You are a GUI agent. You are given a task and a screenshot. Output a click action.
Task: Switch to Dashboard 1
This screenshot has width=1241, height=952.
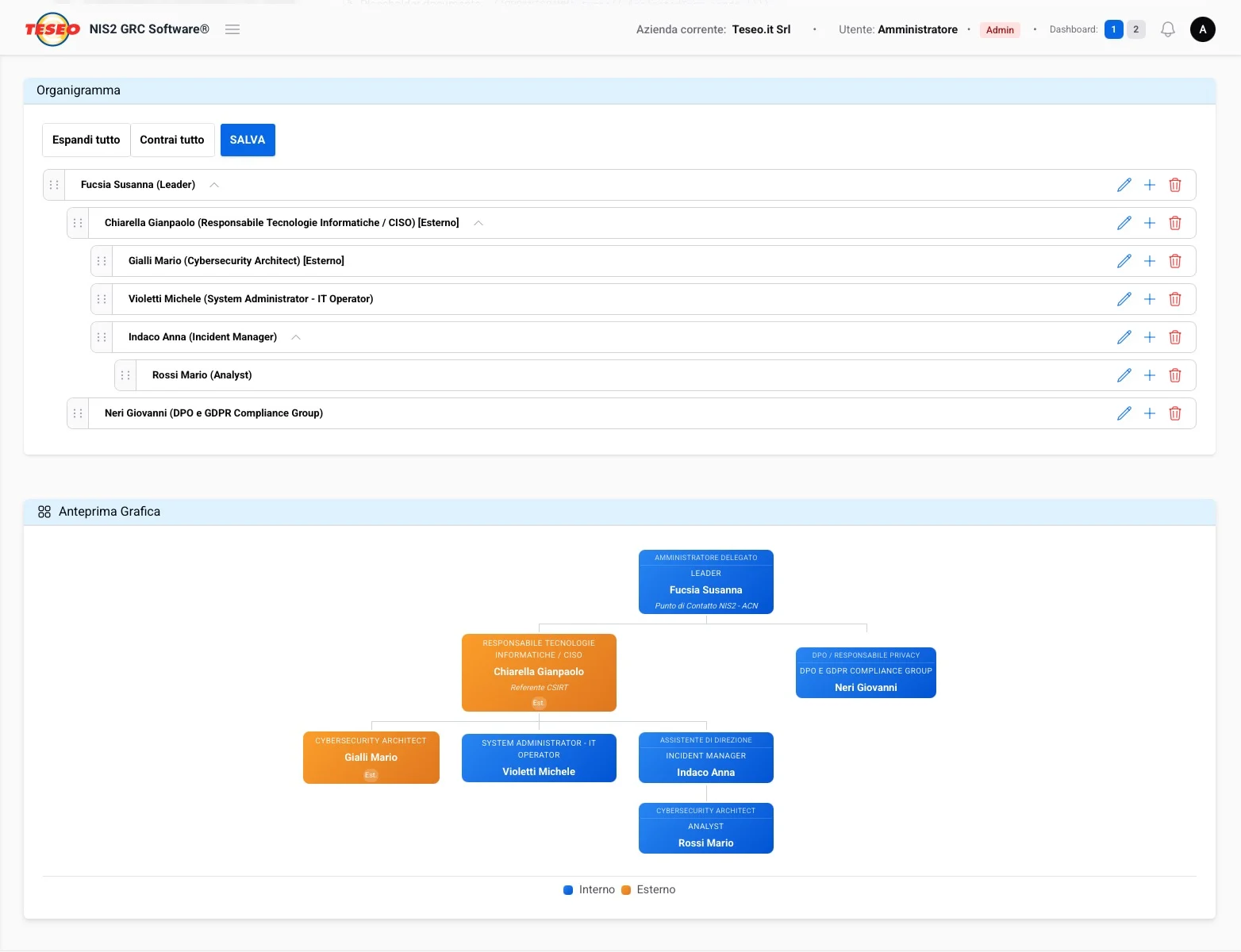click(1114, 29)
